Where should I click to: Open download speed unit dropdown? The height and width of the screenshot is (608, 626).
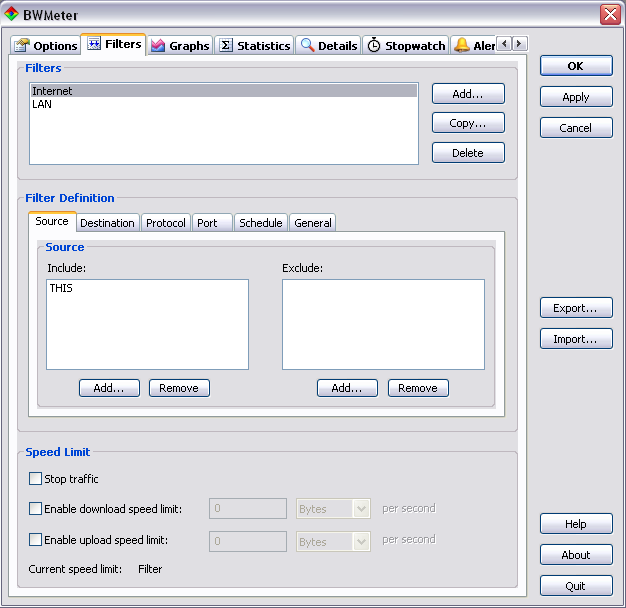tap(361, 509)
